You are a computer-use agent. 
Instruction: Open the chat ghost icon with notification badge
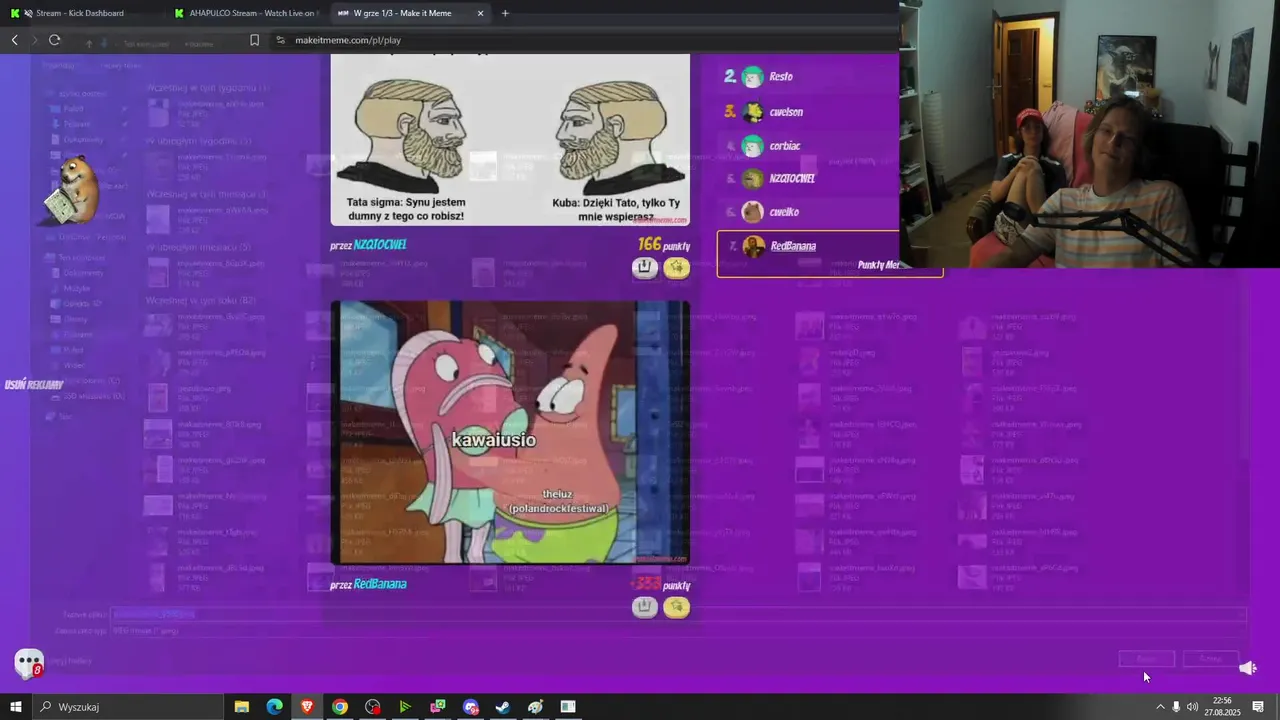point(29,663)
